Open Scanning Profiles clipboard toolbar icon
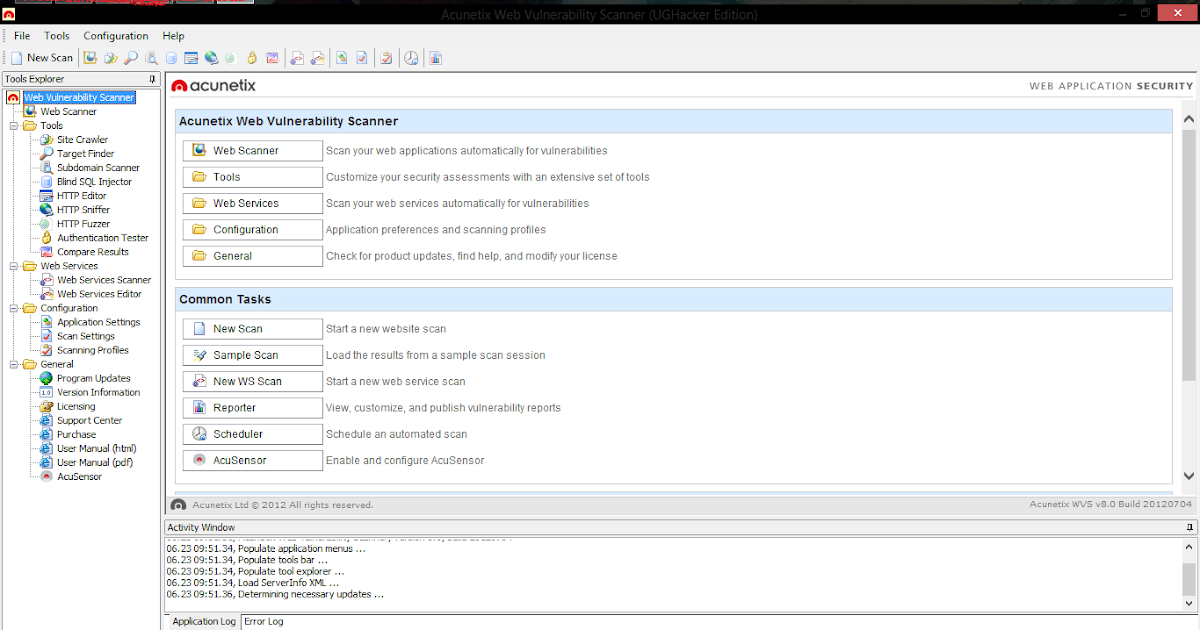 (x=386, y=58)
